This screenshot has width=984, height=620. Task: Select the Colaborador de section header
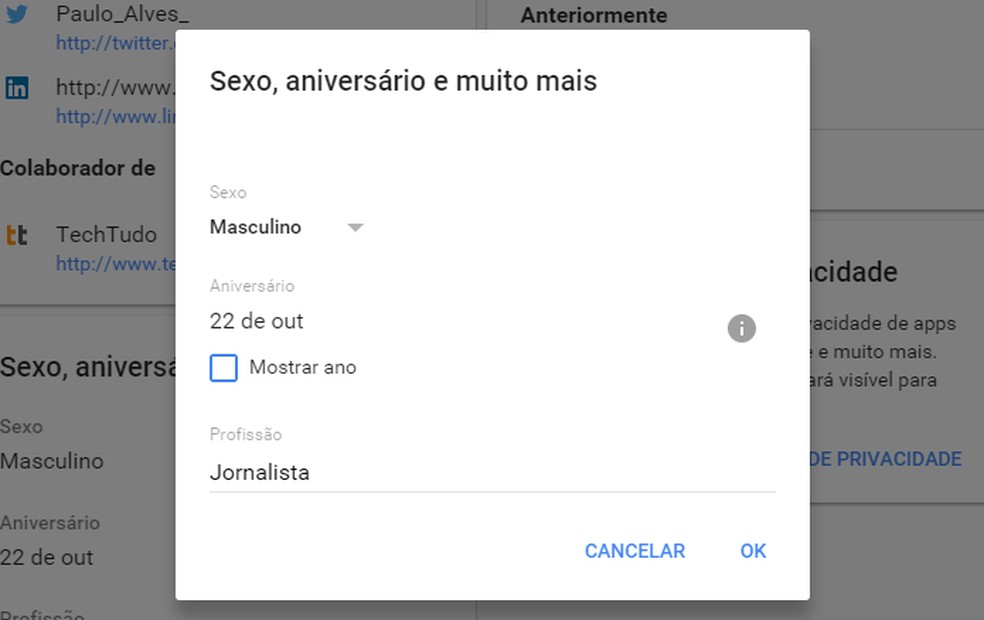[x=78, y=168]
